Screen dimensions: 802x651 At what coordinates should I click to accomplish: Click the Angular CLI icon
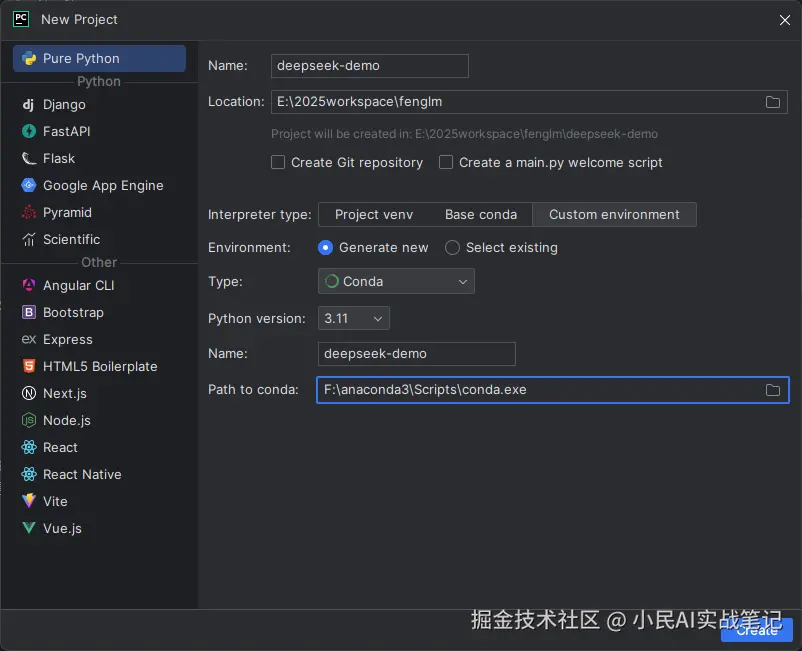29,285
